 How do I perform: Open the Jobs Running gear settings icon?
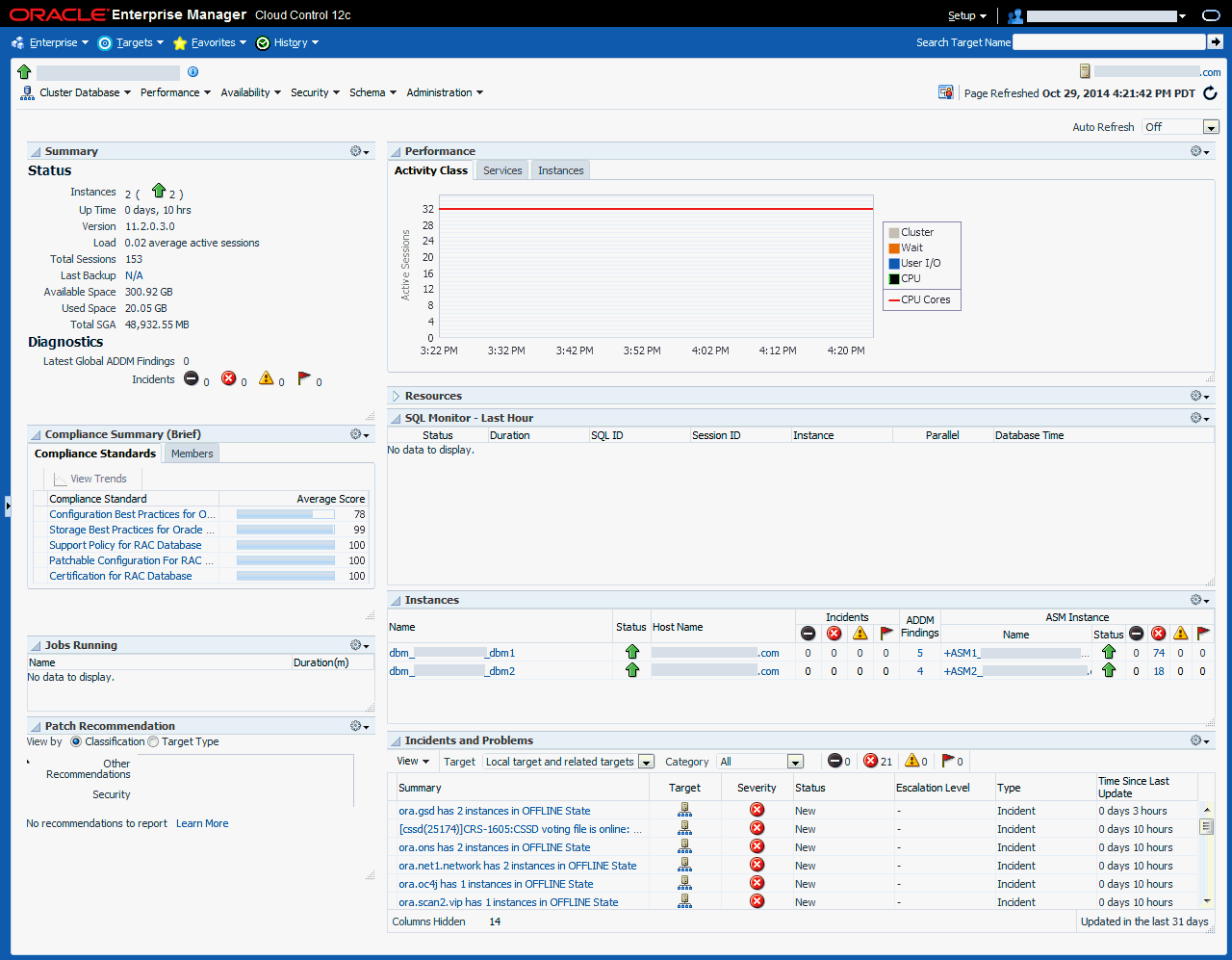[x=361, y=645]
